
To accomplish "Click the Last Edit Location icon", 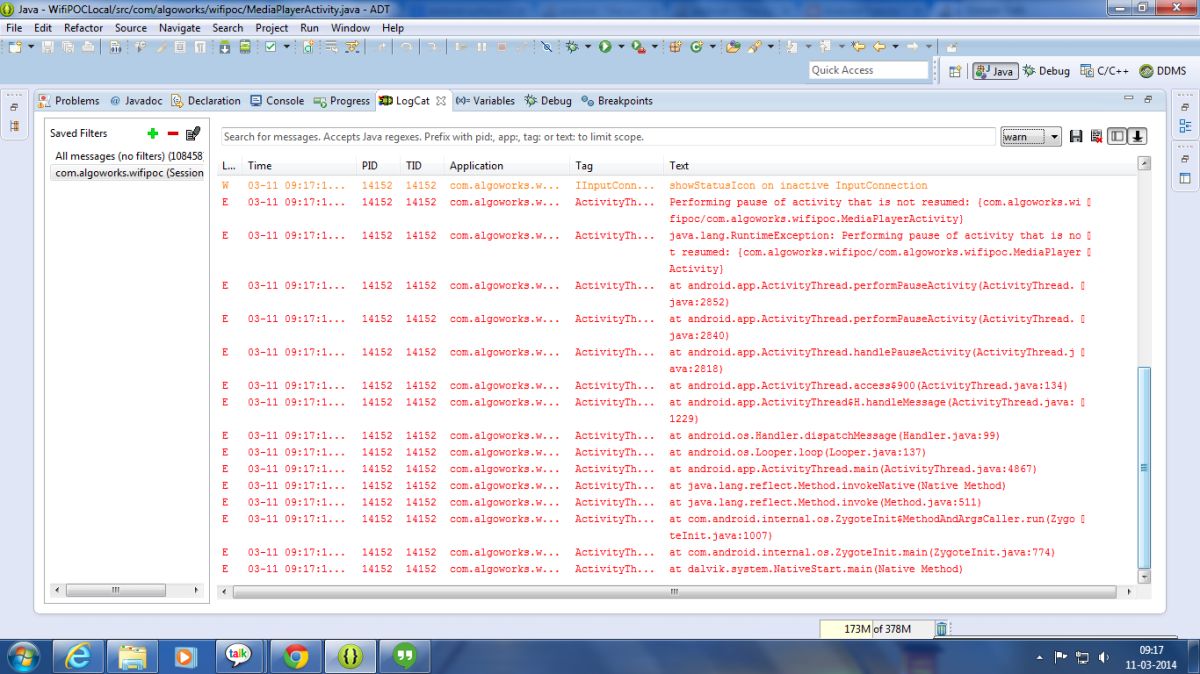I will [x=857, y=46].
